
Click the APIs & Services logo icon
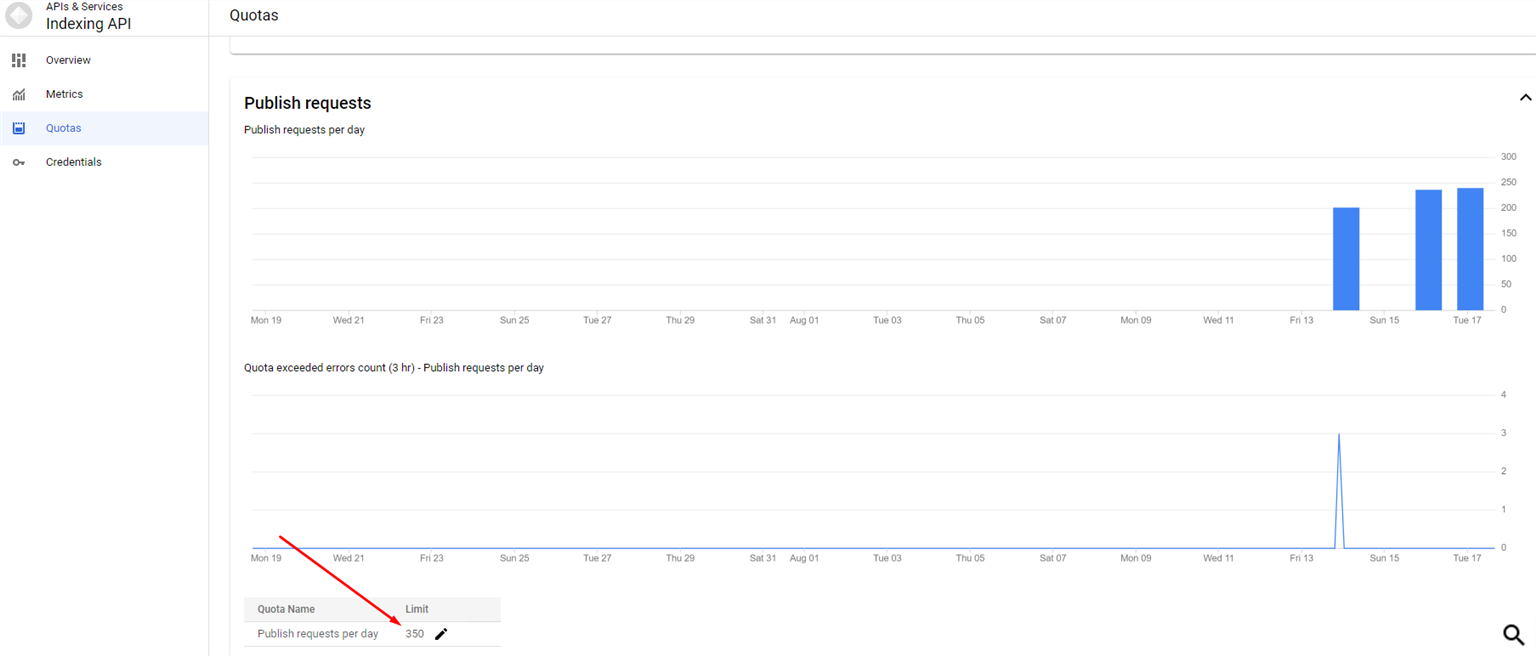pyautogui.click(x=19, y=15)
